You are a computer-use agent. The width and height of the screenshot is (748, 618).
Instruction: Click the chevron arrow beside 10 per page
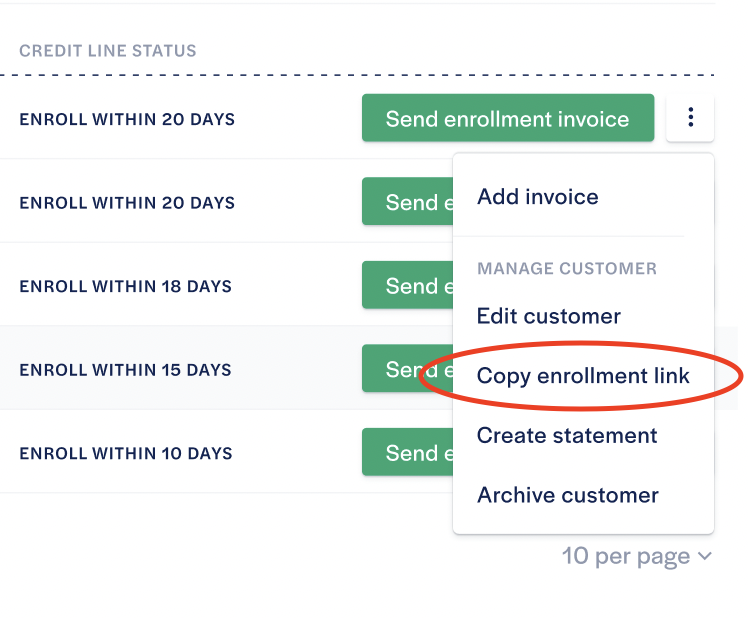pyautogui.click(x=705, y=556)
